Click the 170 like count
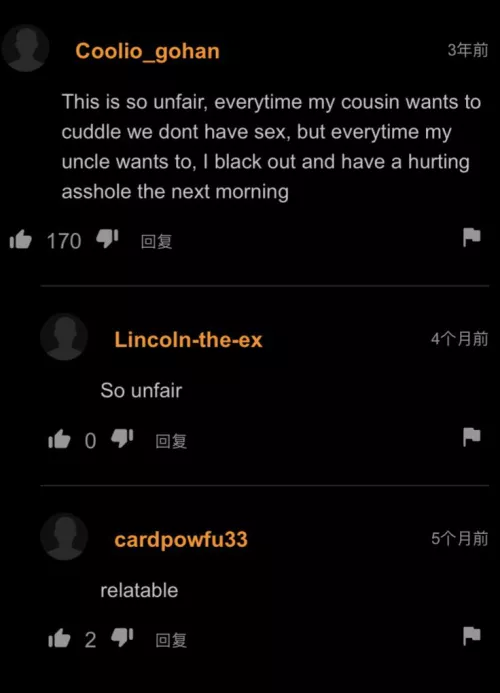Viewport: 500px width, 693px height. click(64, 241)
